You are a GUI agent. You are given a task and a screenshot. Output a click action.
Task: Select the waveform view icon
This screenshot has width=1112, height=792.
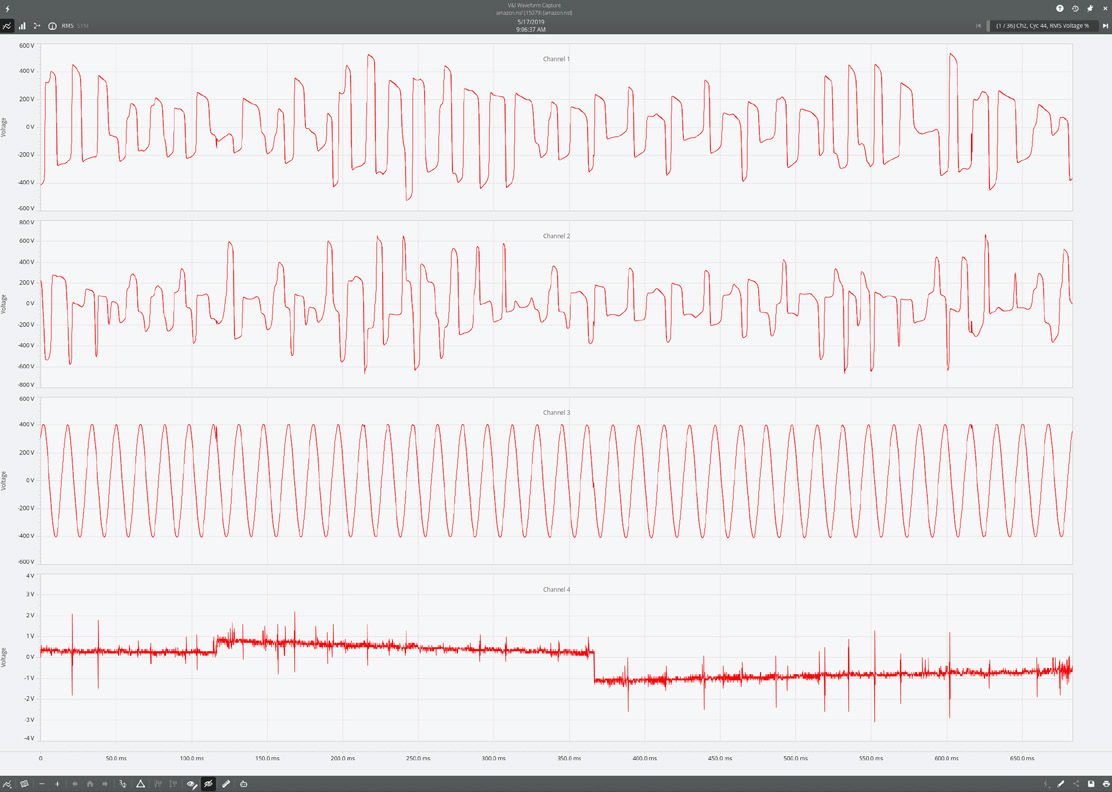[6, 26]
